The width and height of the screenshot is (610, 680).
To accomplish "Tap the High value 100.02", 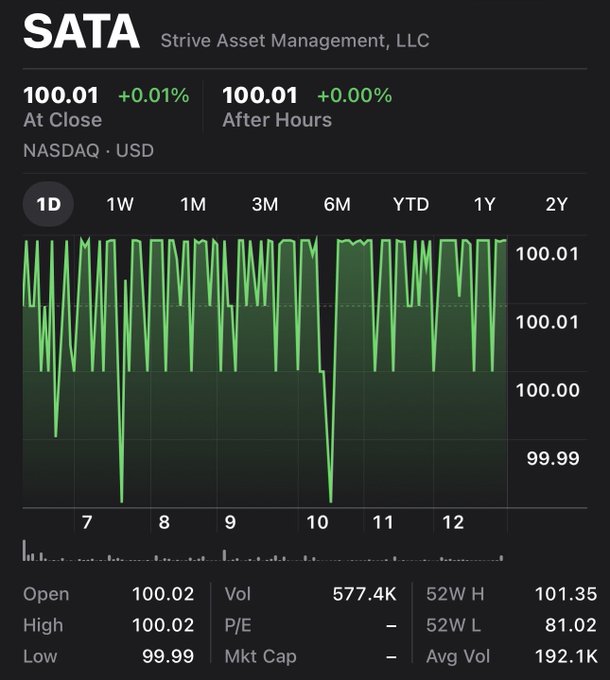I will 163,625.
